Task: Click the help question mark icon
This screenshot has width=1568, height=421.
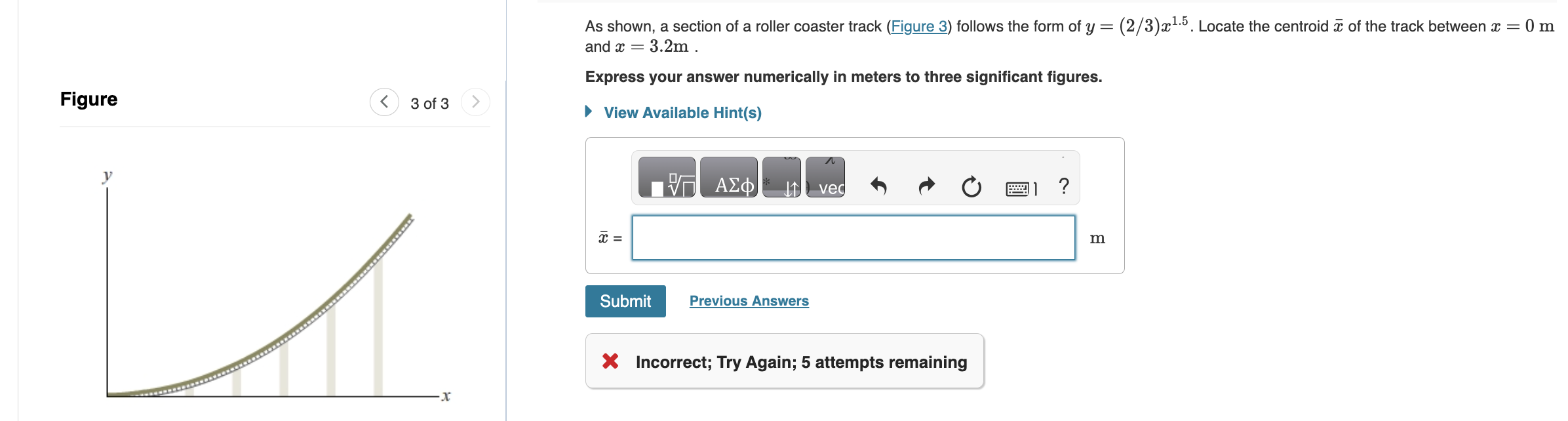Action: (x=1063, y=187)
